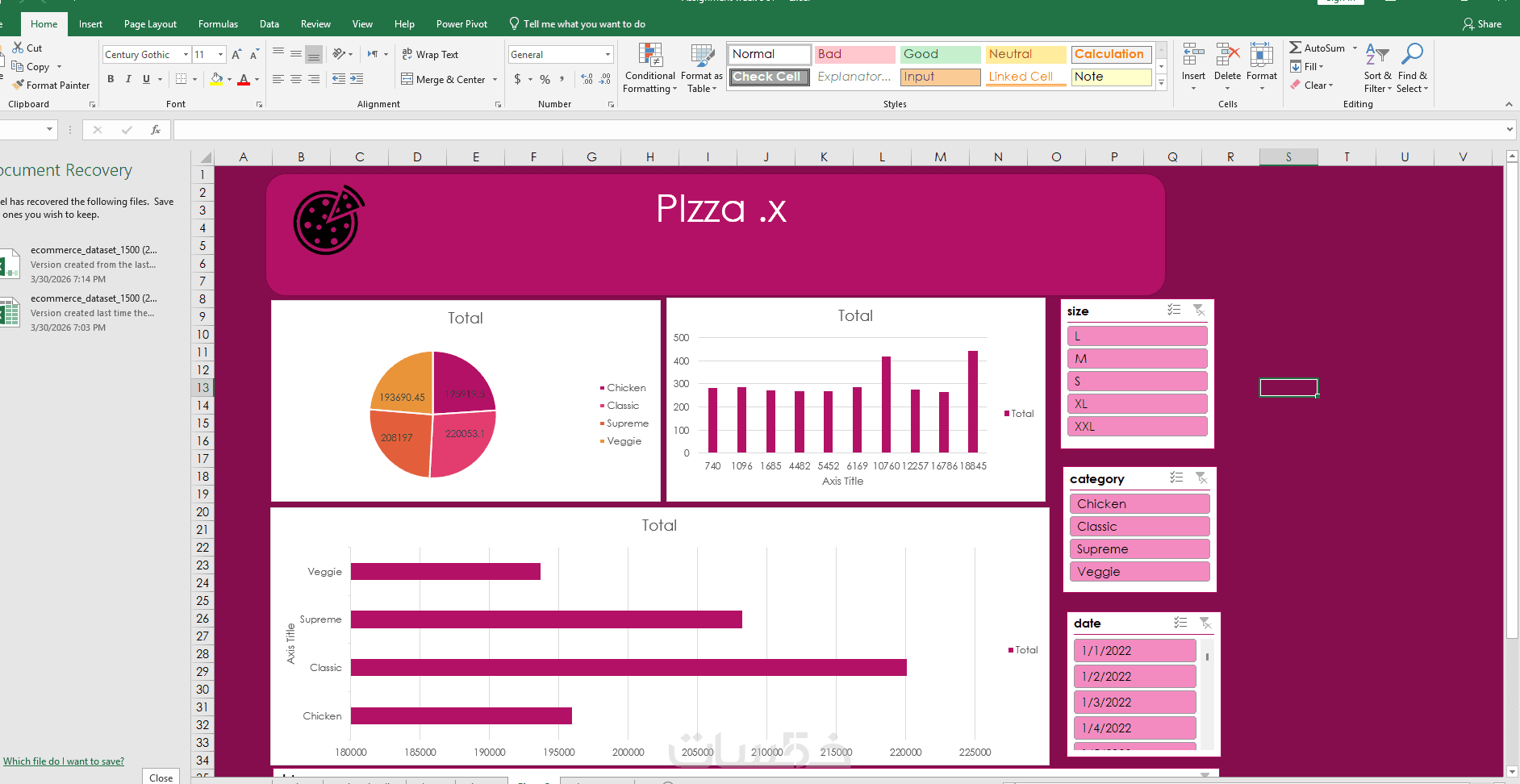Viewport: 1520px width, 784px height.
Task: Open the Power Pivot tab
Action: (461, 24)
